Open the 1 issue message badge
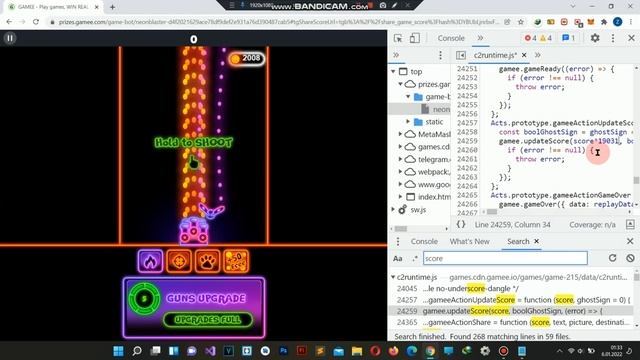 569,38
